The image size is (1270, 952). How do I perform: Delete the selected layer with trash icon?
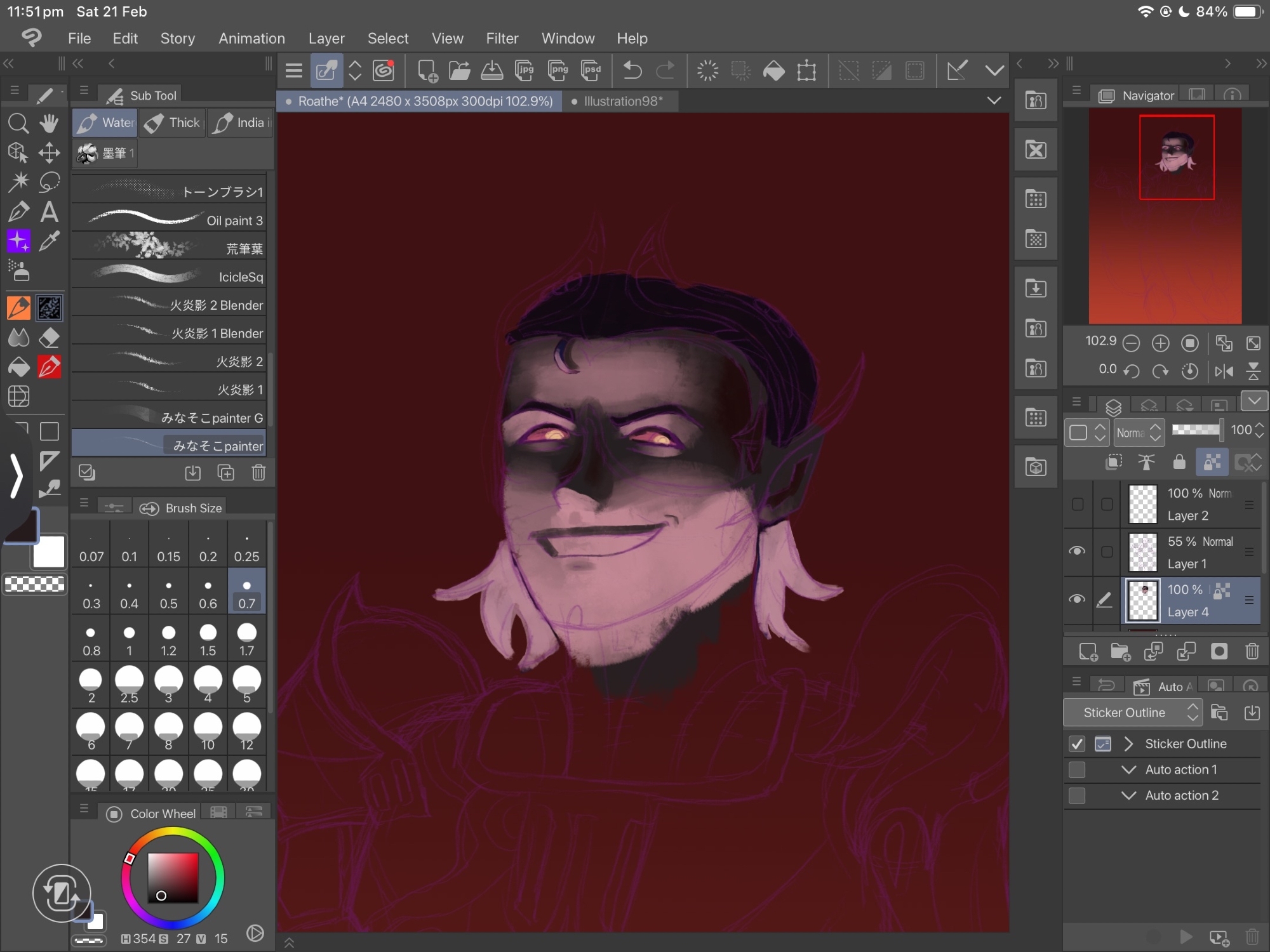tap(1252, 651)
